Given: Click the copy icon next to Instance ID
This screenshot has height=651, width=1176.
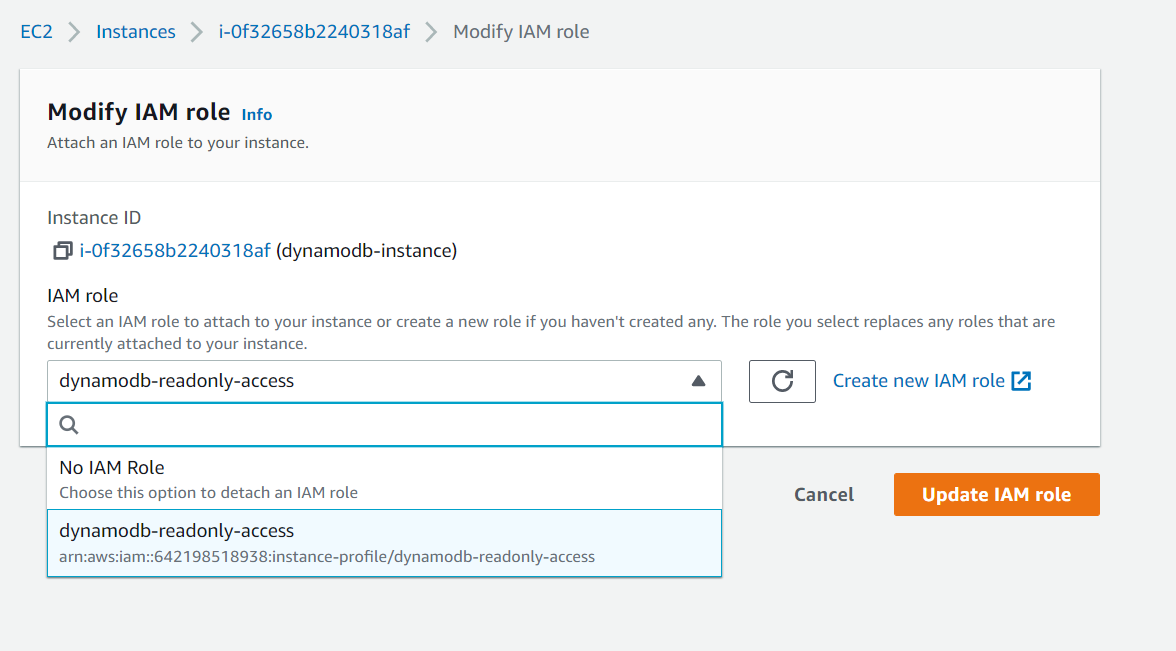Looking at the screenshot, I should tap(61, 250).
